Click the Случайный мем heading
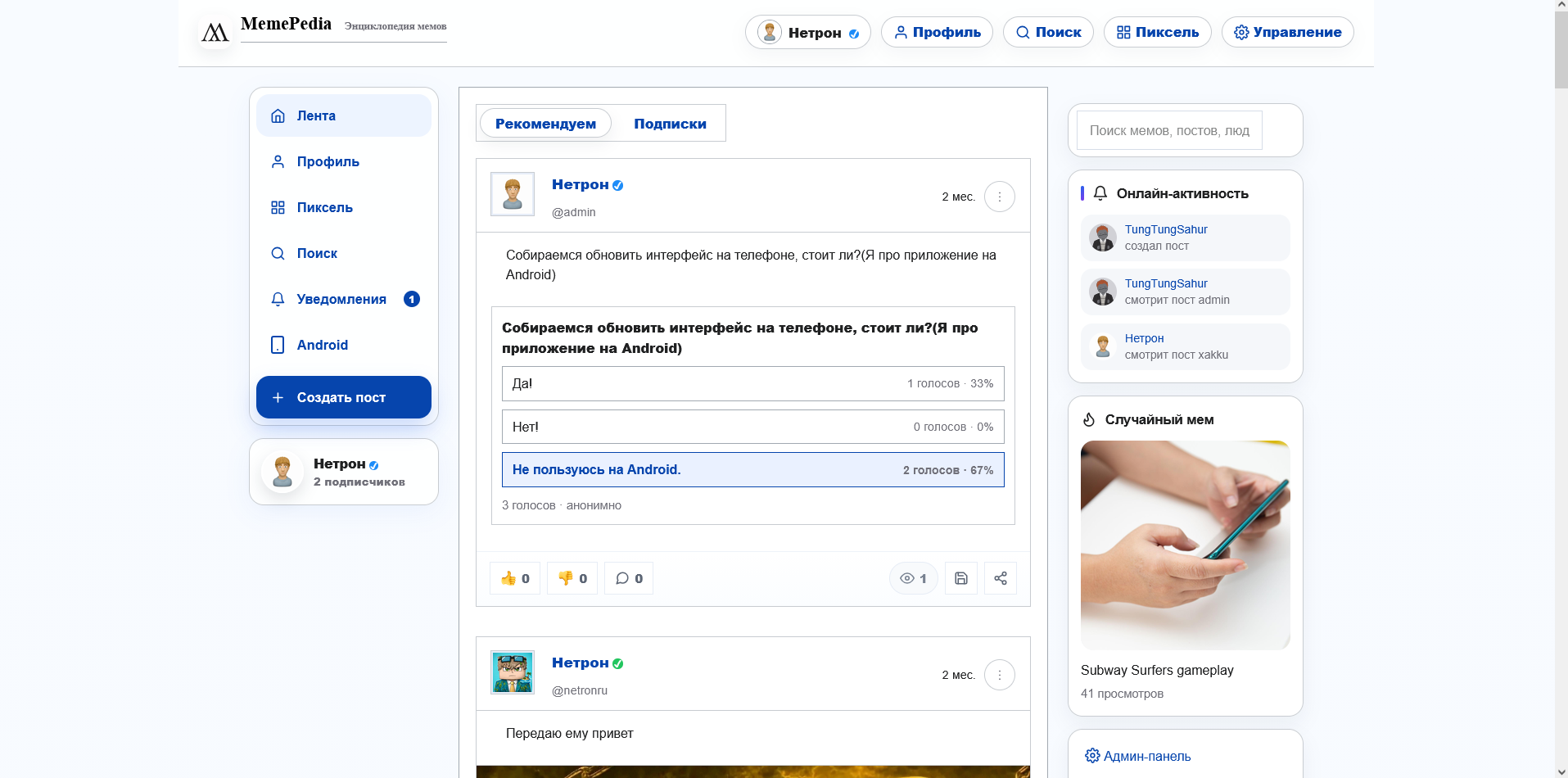Image resolution: width=1568 pixels, height=778 pixels. pos(1159,419)
